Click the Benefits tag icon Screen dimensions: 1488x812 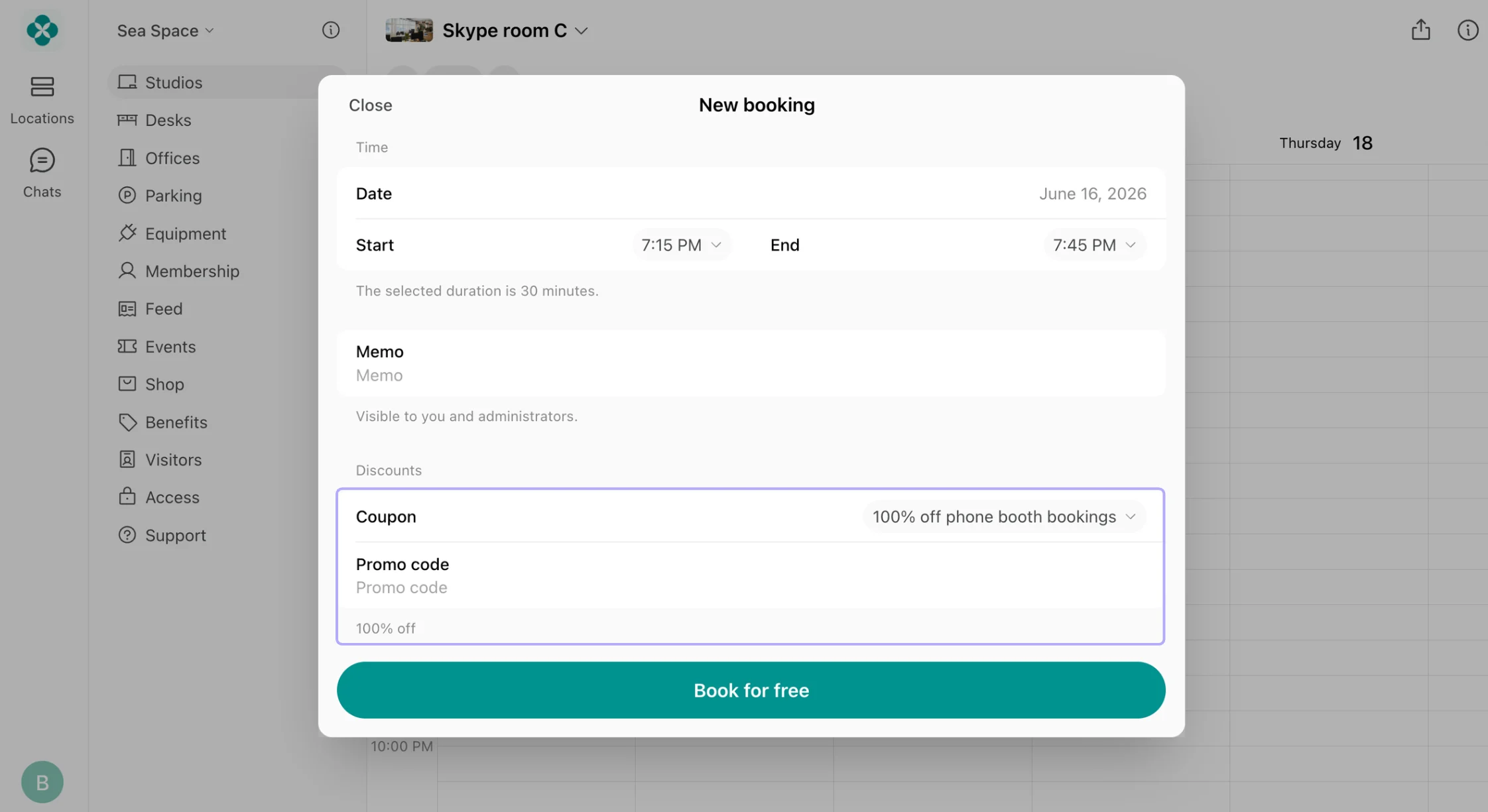[127, 422]
